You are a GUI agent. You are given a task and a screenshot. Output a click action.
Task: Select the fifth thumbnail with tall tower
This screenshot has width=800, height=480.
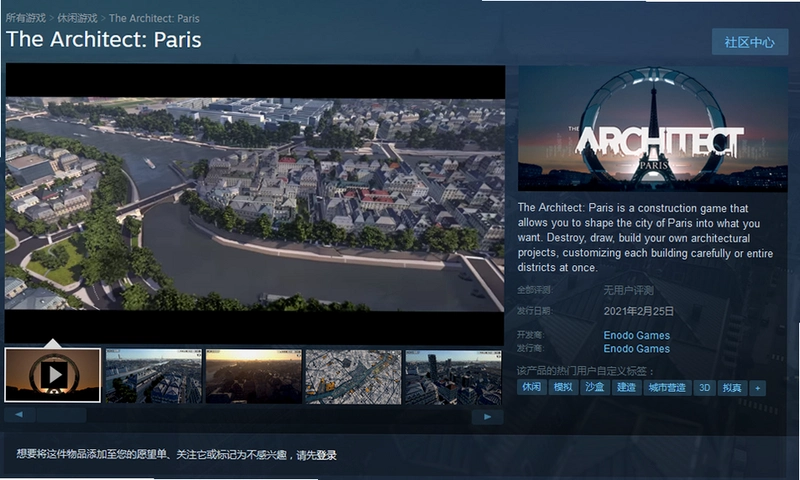453,376
